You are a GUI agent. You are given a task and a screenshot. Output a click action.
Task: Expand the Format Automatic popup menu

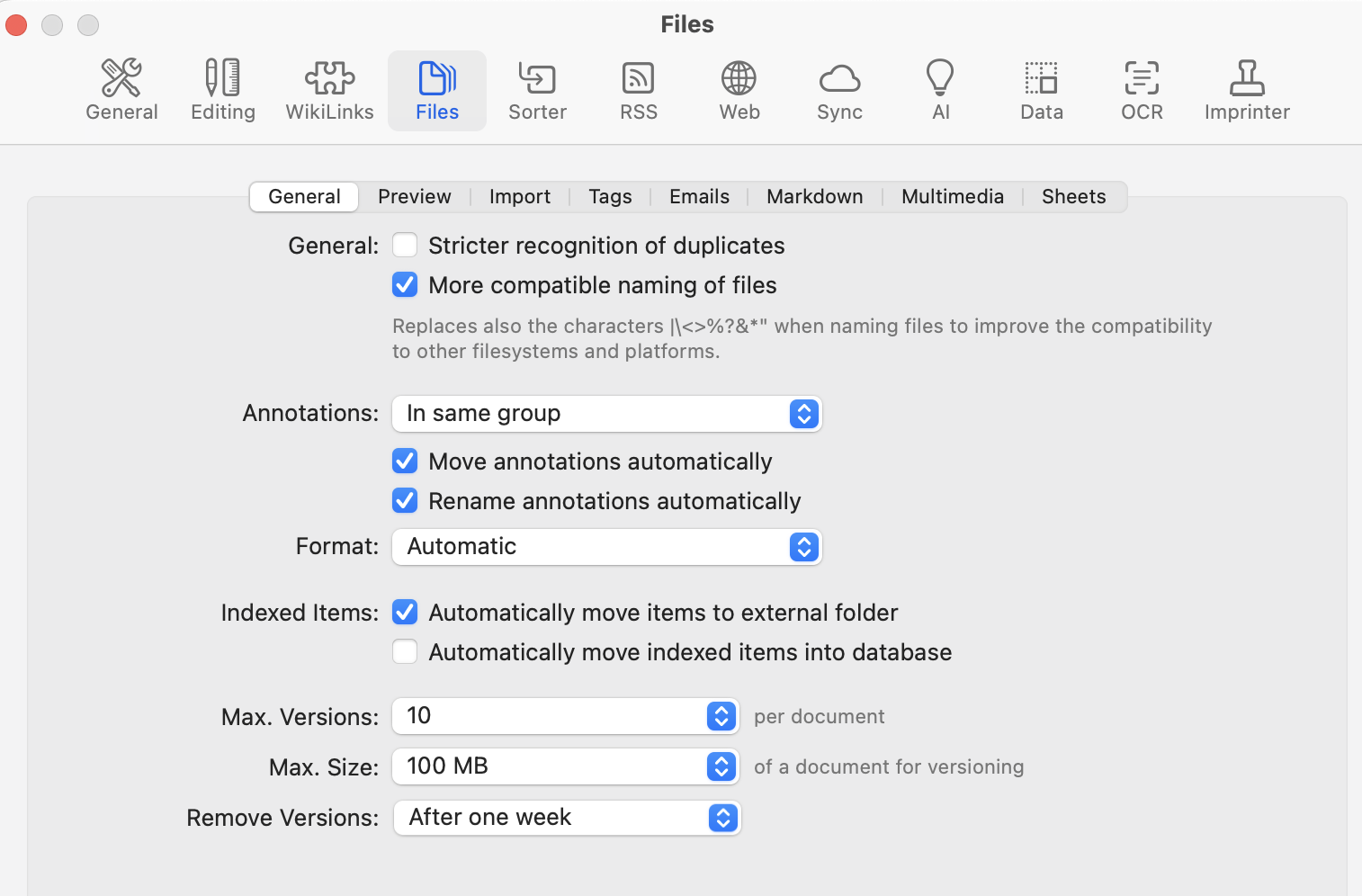click(x=606, y=547)
